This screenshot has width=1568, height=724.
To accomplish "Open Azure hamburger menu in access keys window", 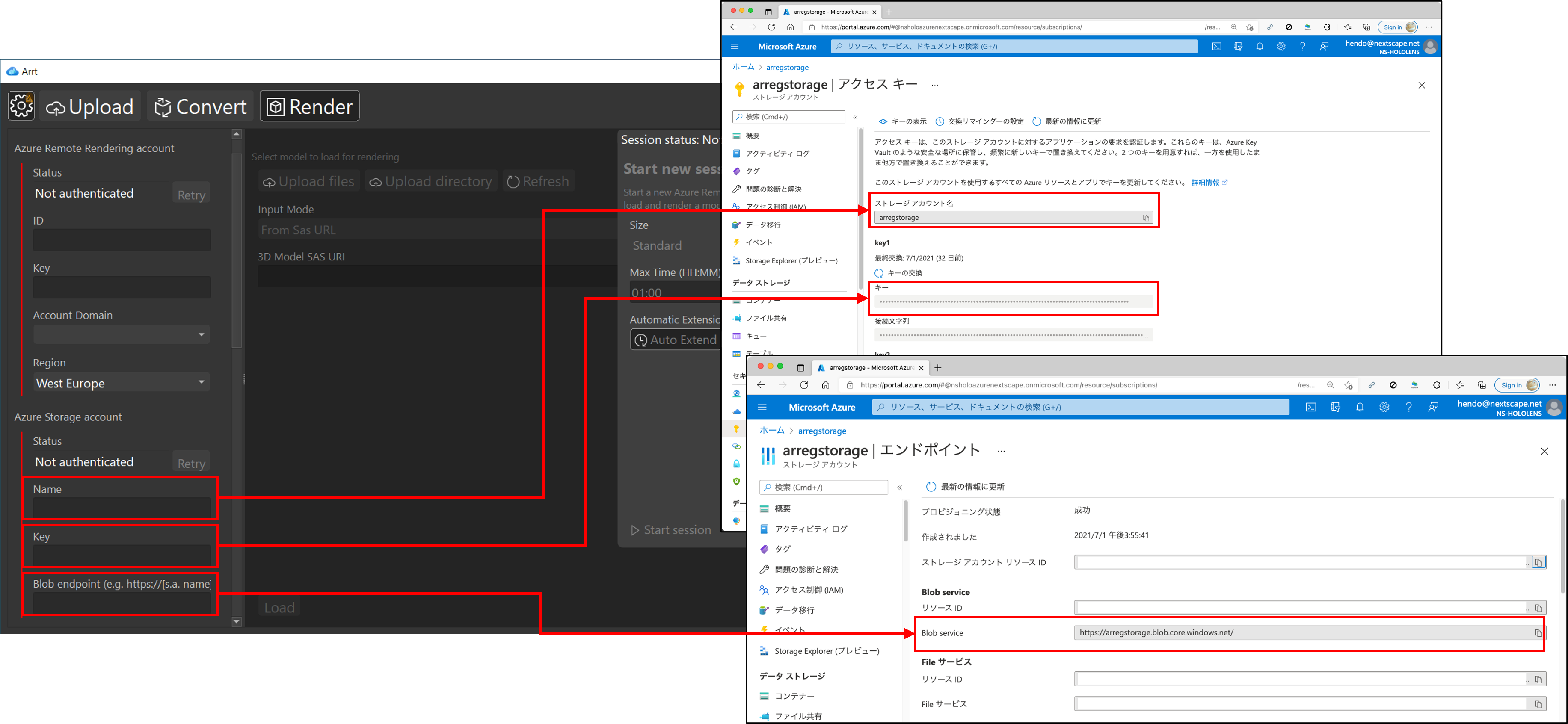I will pos(734,46).
